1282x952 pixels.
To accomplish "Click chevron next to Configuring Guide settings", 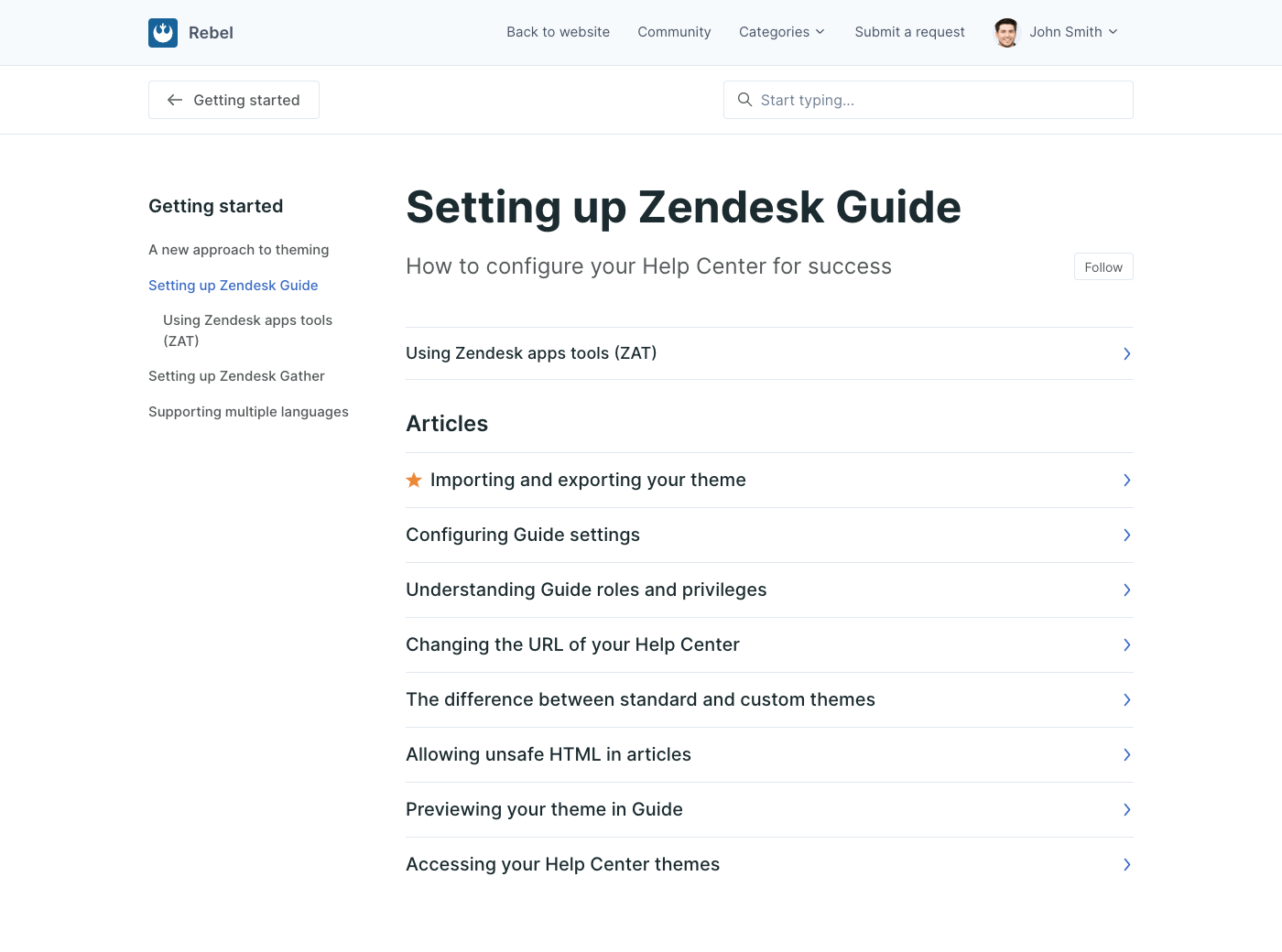I will coord(1126,535).
